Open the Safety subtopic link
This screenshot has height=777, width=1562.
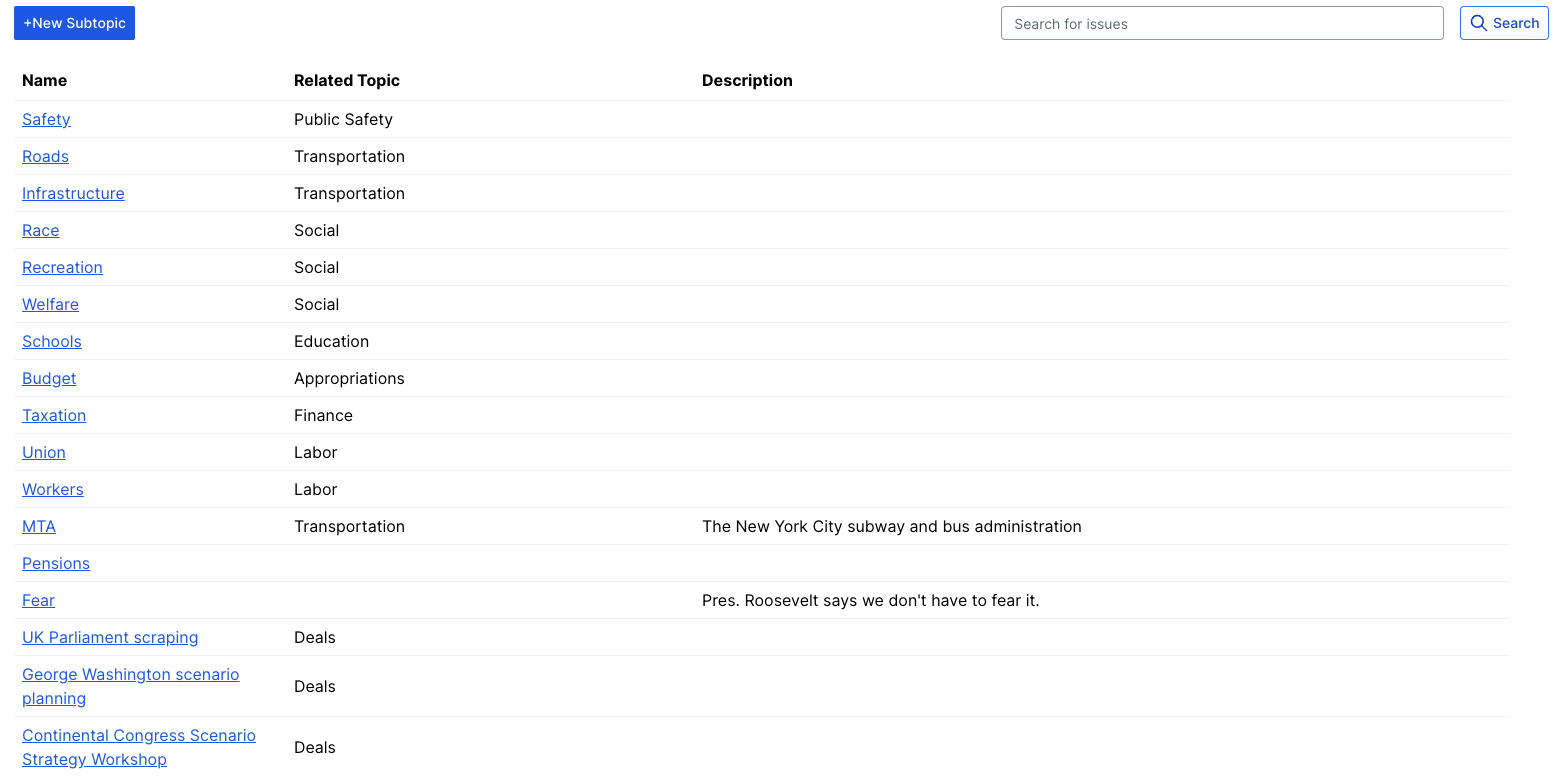click(46, 119)
